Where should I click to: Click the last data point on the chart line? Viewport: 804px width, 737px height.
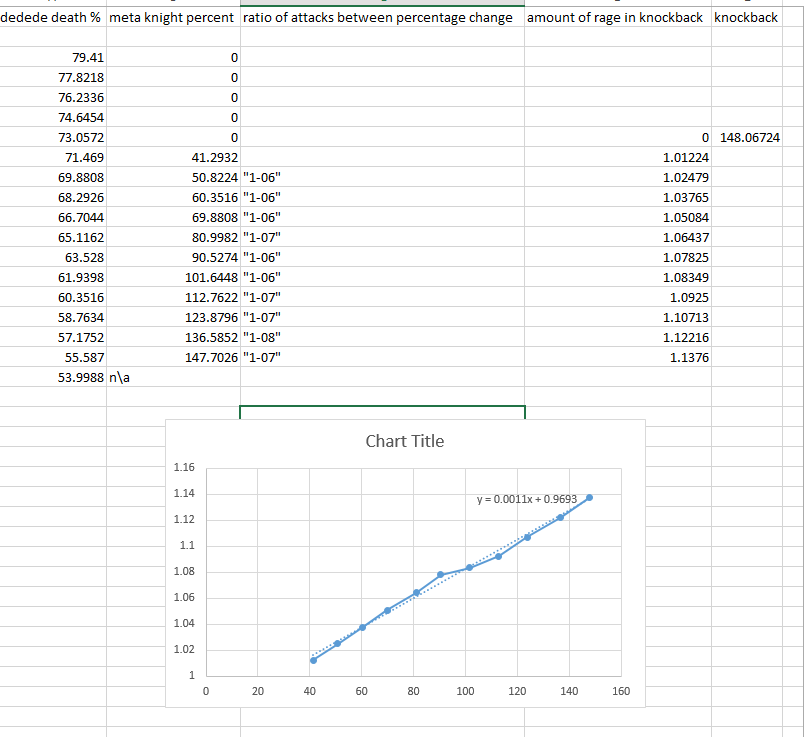tap(589, 497)
